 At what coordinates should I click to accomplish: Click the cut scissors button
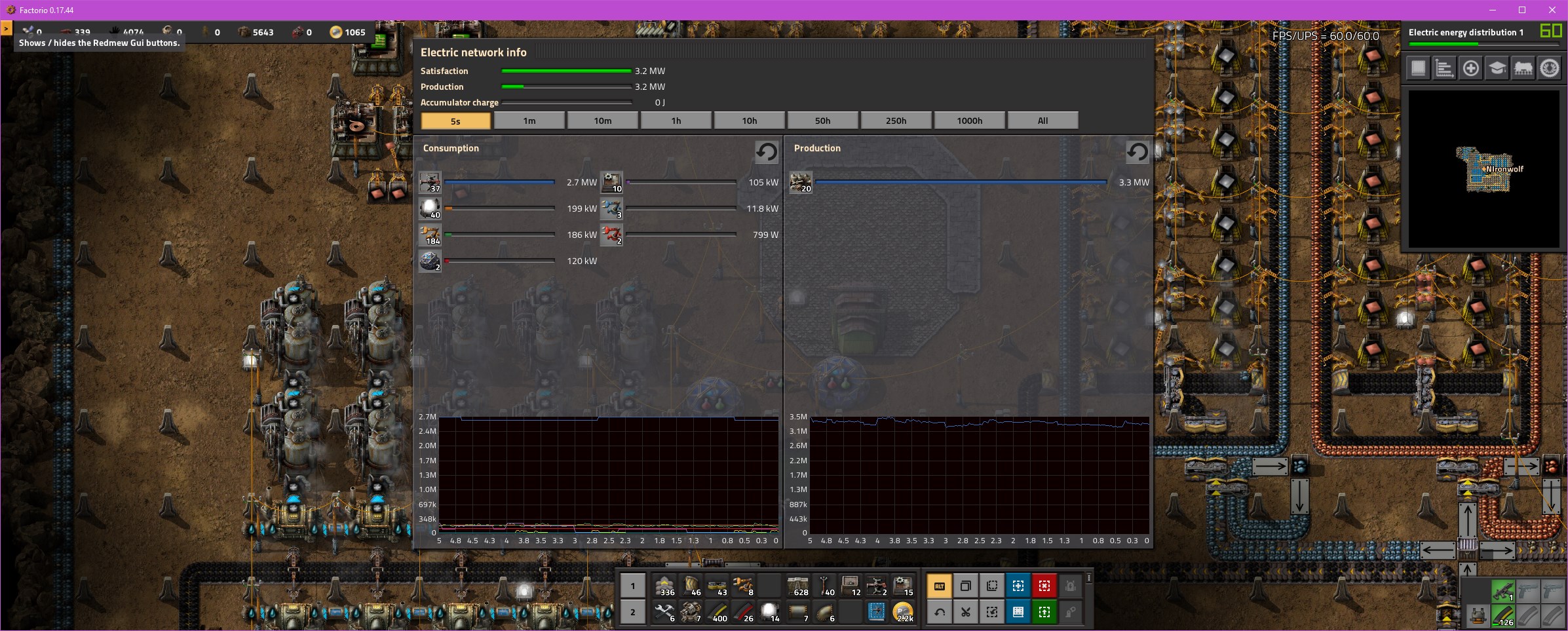pos(966,612)
